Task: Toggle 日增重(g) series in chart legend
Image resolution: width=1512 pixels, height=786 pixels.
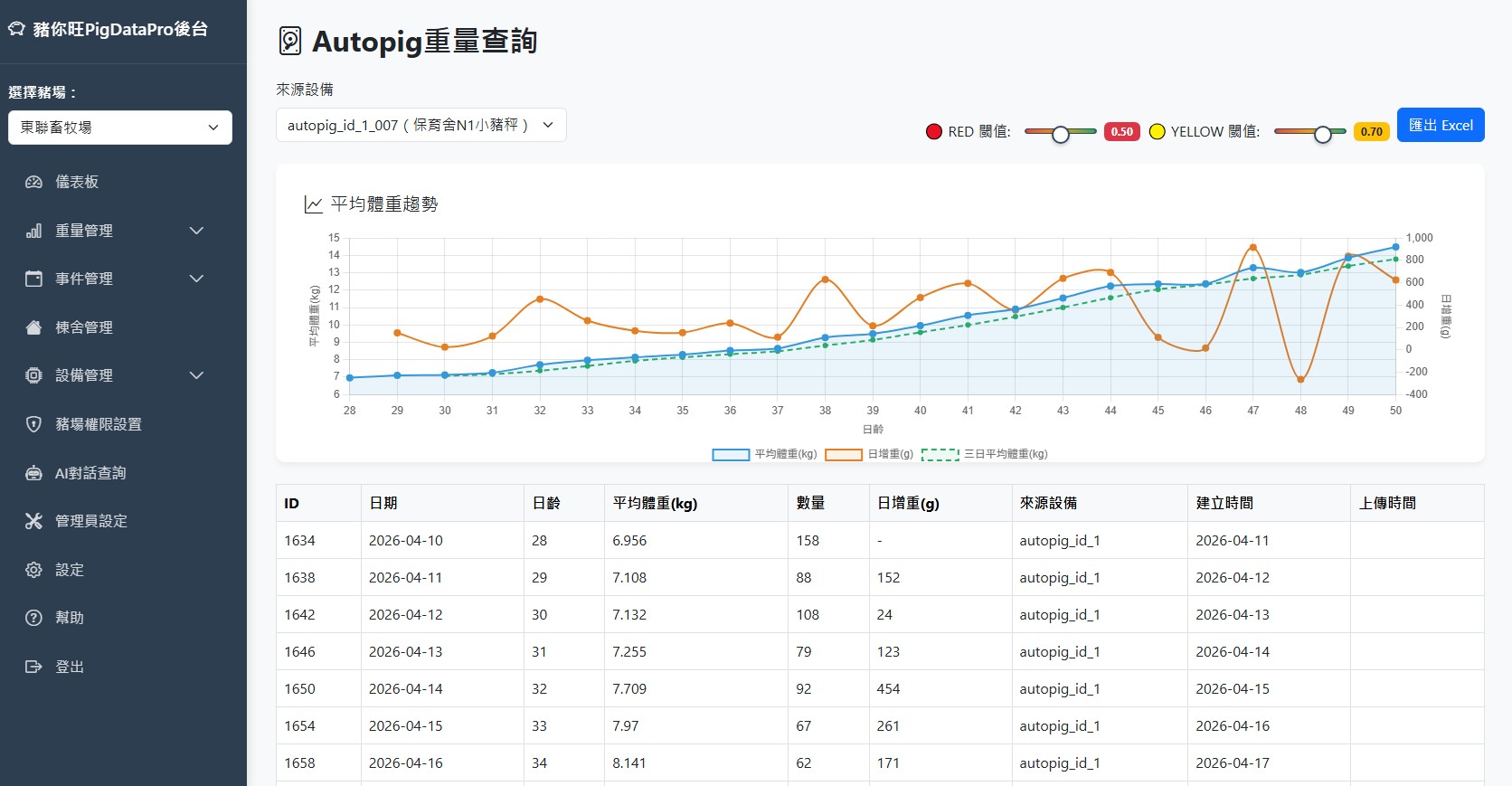Action: coord(869,454)
